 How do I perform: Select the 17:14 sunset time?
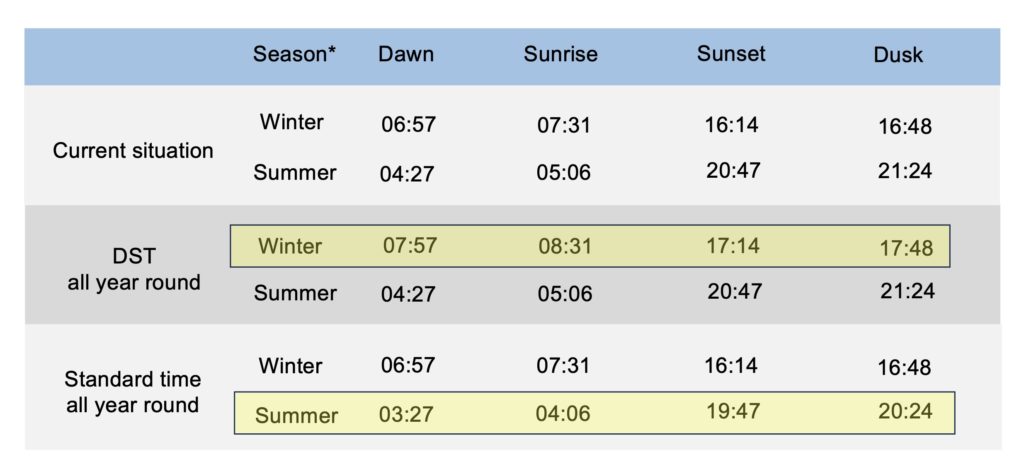(732, 245)
